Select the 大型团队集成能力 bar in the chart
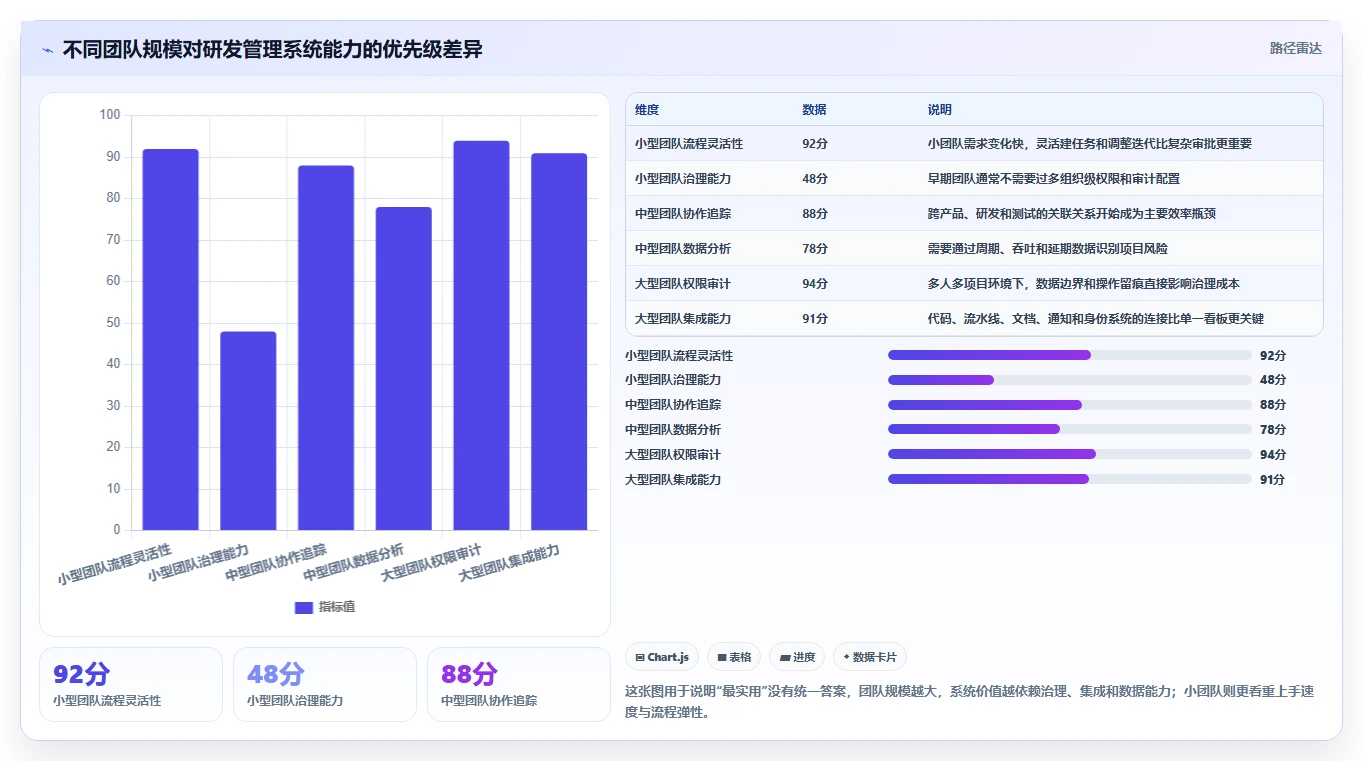Image resolution: width=1363 pixels, height=761 pixels. click(x=559, y=341)
